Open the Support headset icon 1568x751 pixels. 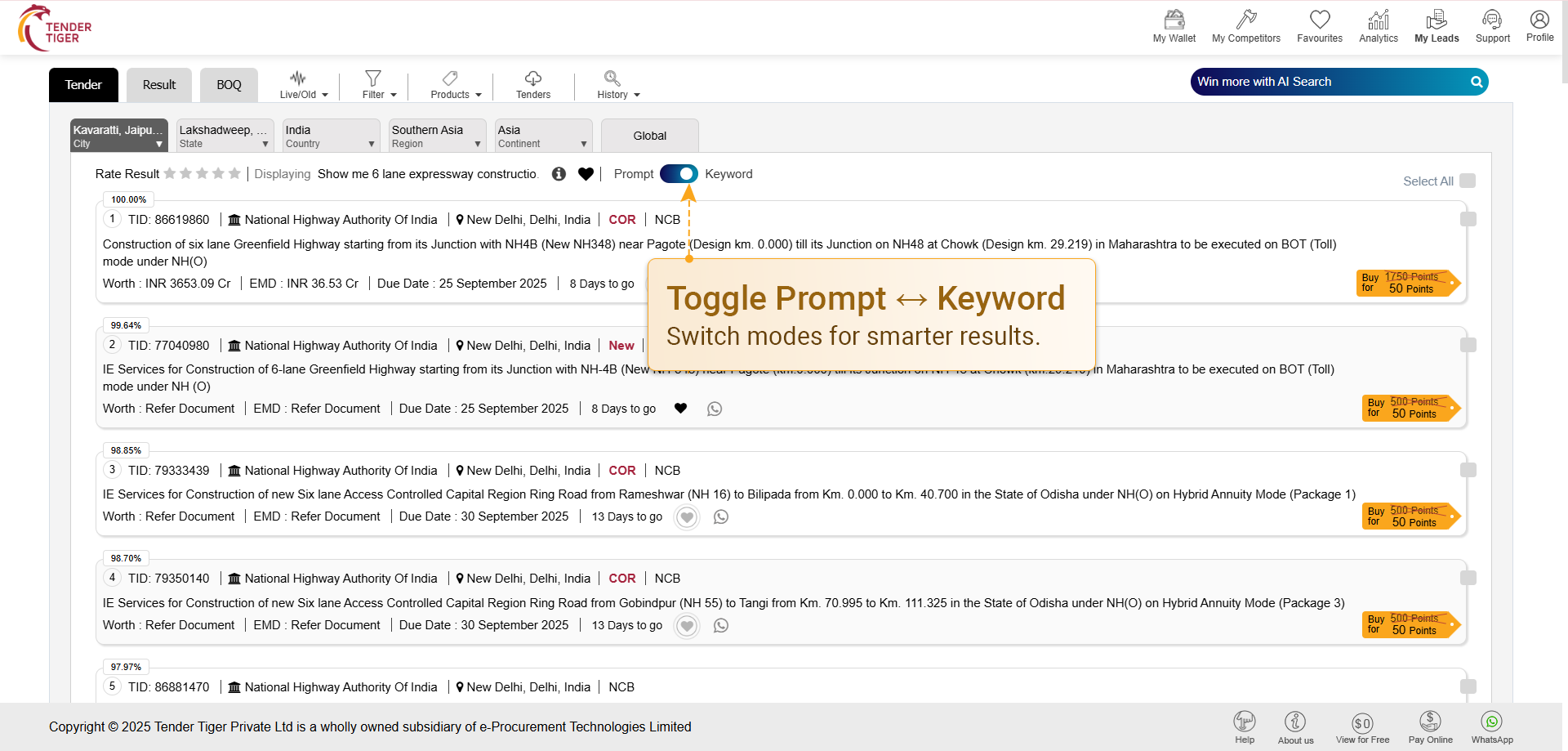pyautogui.click(x=1492, y=20)
